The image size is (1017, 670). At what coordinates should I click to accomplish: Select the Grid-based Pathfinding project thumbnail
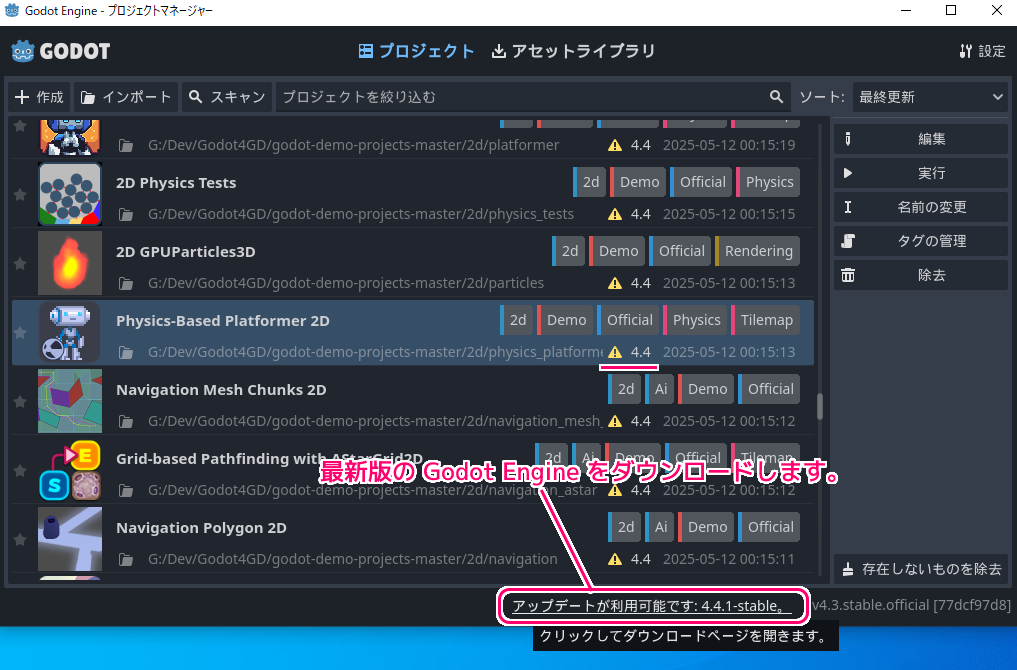click(70, 470)
